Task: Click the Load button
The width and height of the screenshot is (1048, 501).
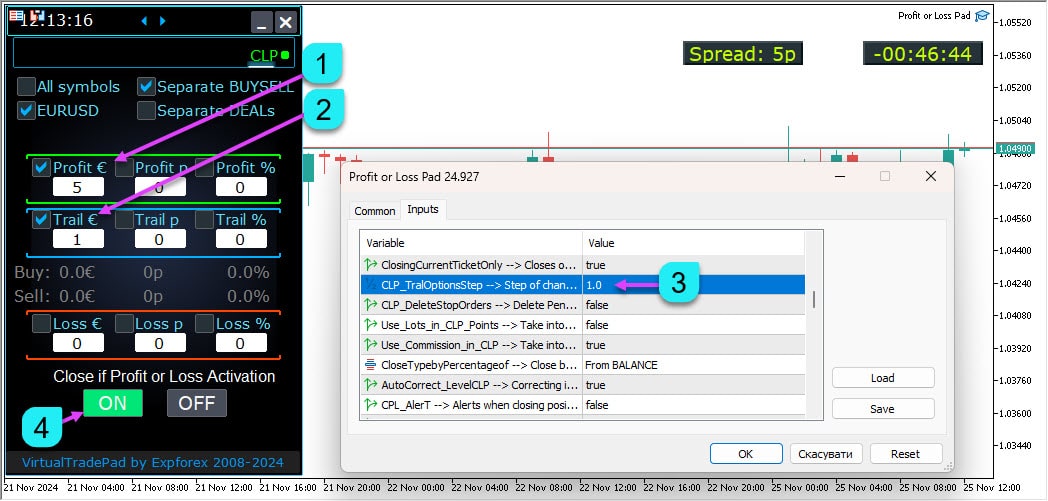Action: point(883,378)
